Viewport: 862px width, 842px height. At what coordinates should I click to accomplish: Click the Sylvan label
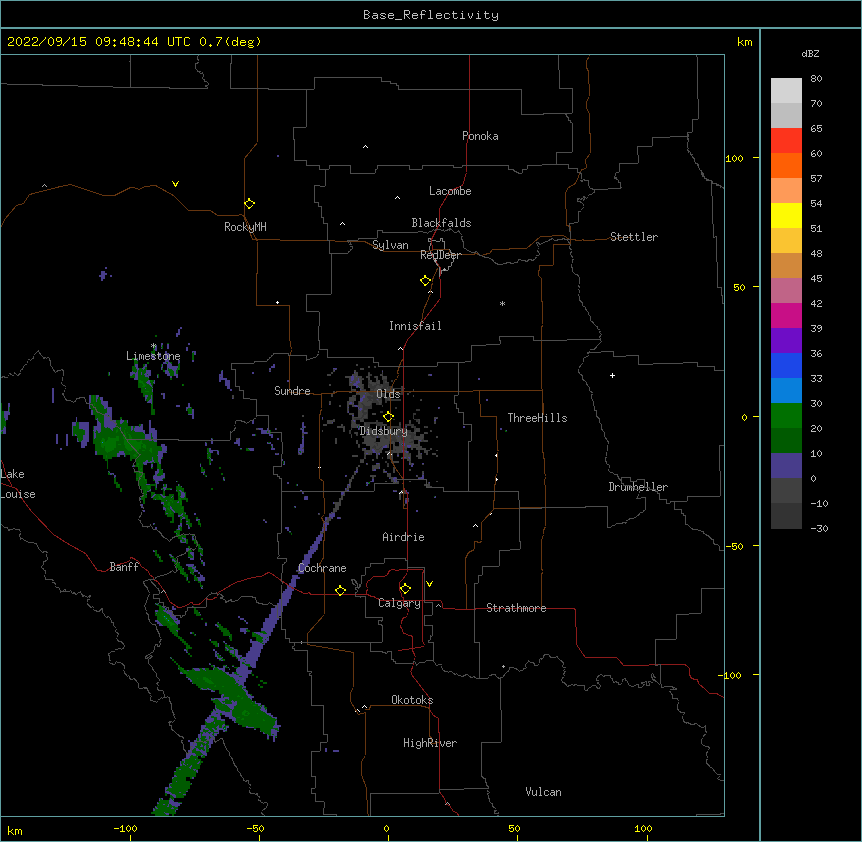390,245
